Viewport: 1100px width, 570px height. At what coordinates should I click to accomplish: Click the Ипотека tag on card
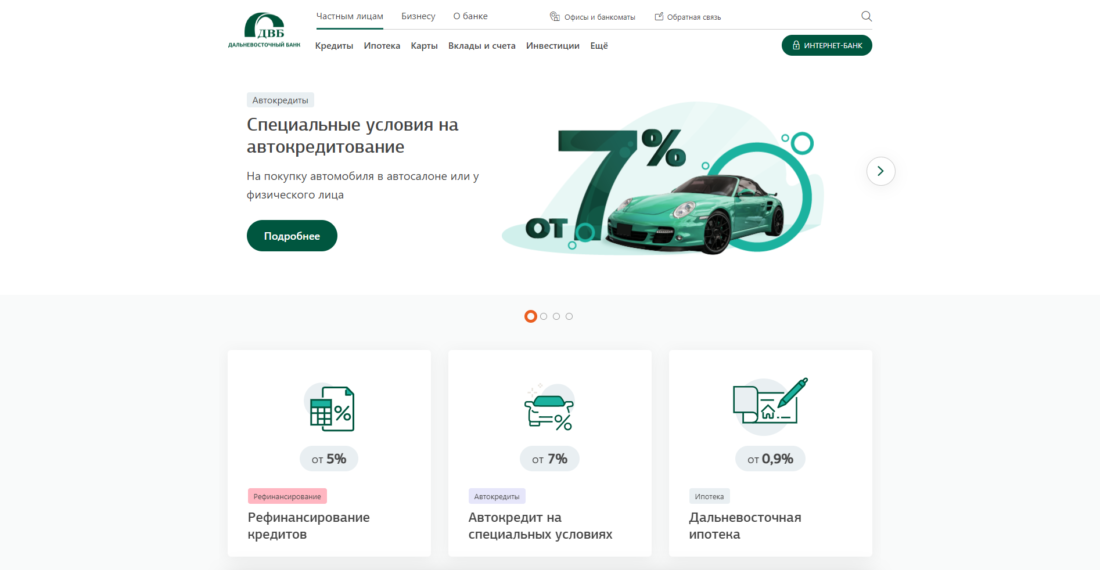click(709, 496)
